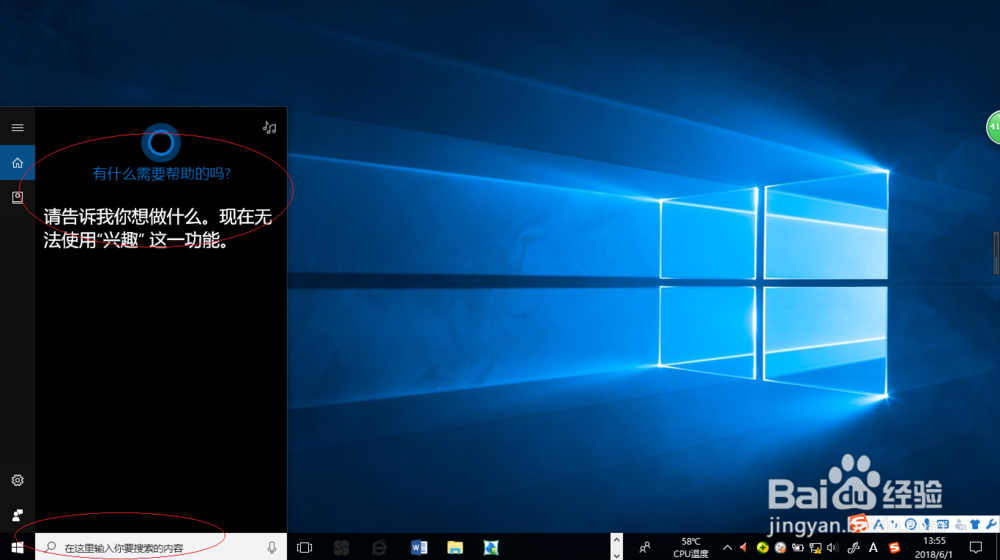Open Cortana settings gear
The image size is (1000, 560).
[17, 480]
